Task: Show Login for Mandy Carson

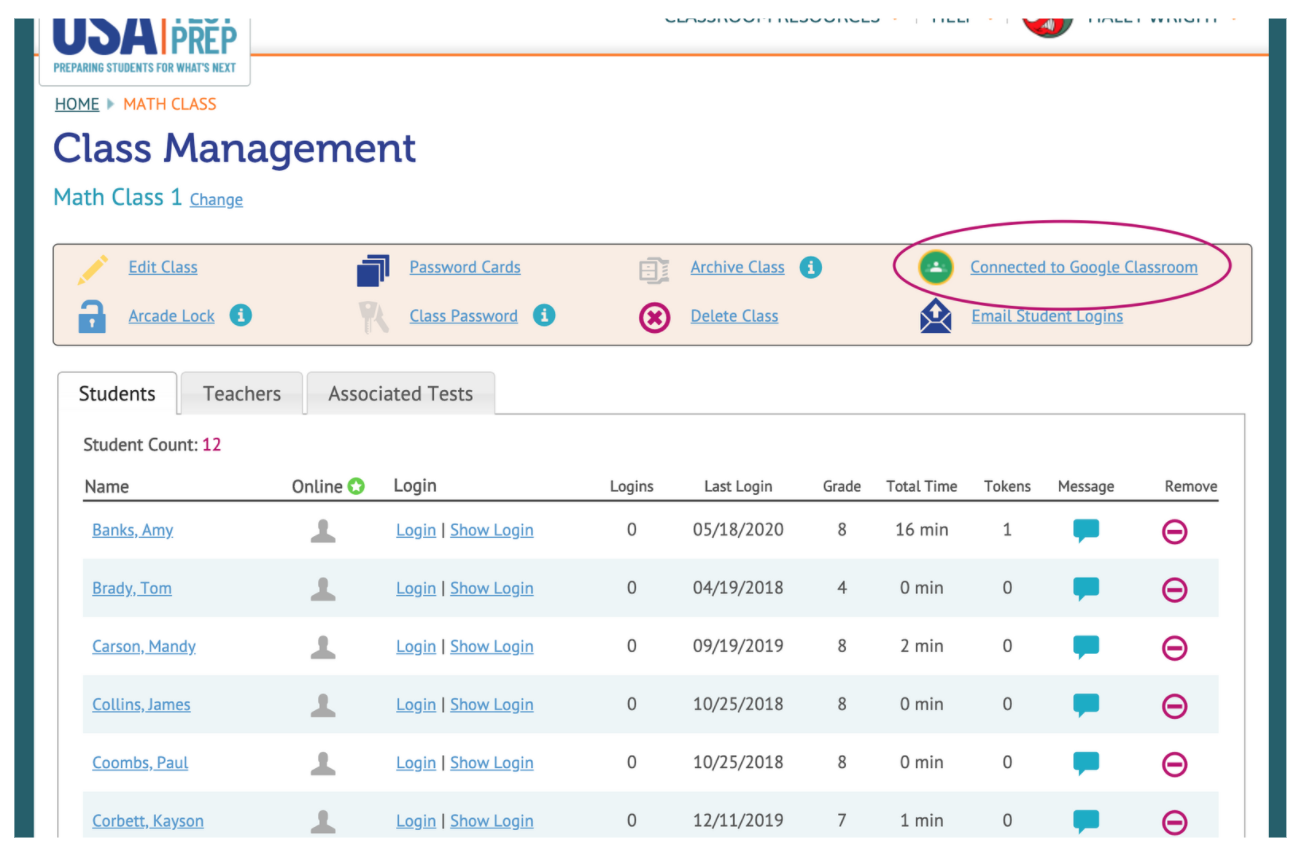Action: click(491, 647)
